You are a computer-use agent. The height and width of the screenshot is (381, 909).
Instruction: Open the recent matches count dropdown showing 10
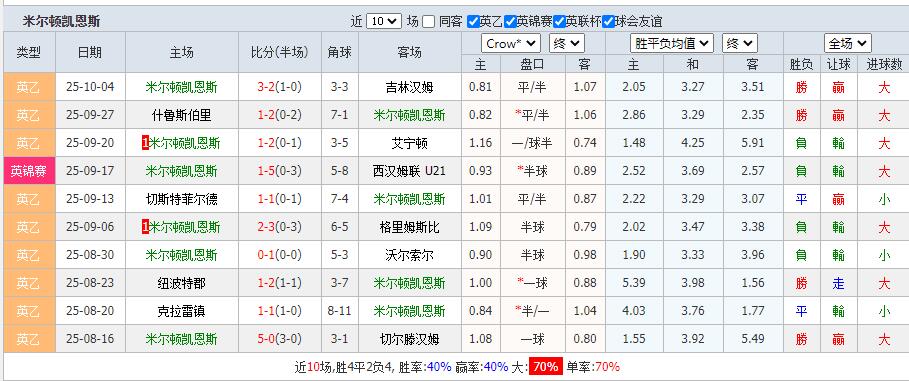(384, 22)
